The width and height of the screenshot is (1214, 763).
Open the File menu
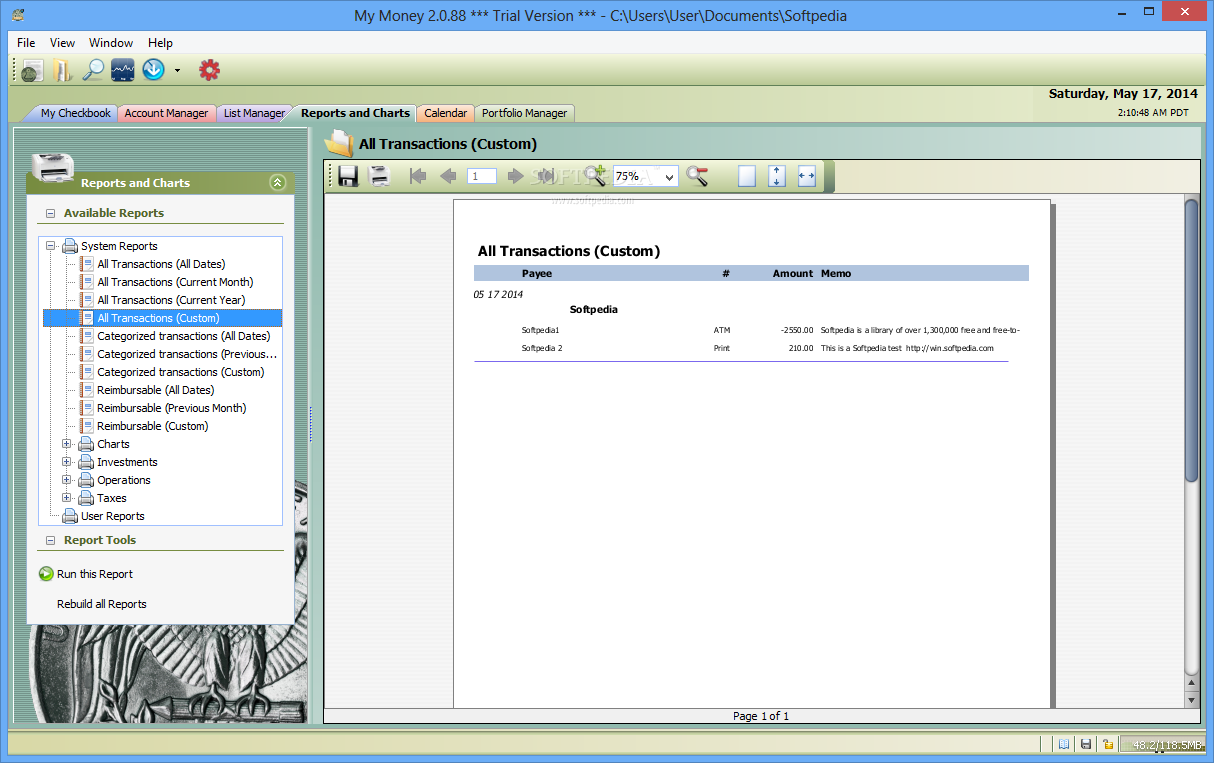pos(26,43)
